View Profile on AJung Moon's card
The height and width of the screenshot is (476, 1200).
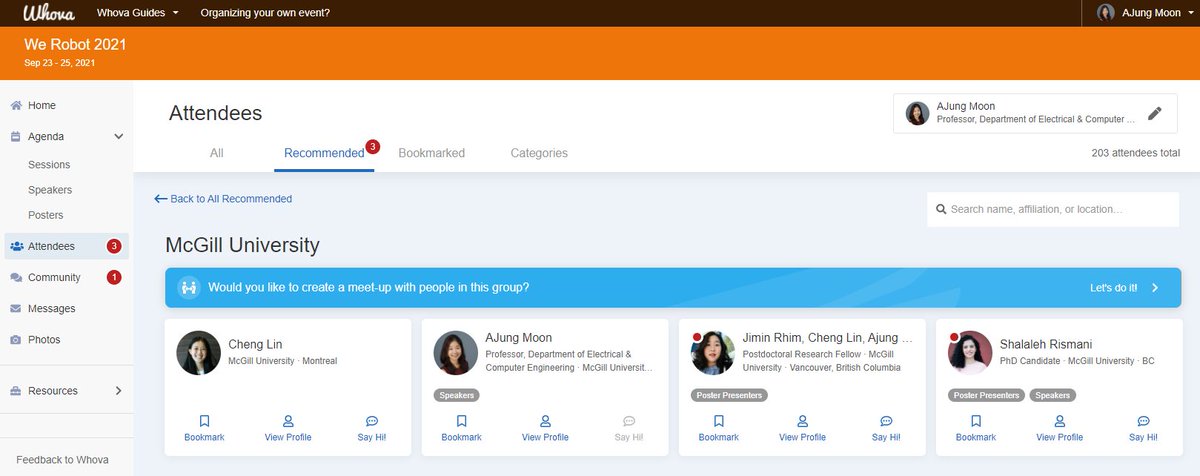click(545, 428)
